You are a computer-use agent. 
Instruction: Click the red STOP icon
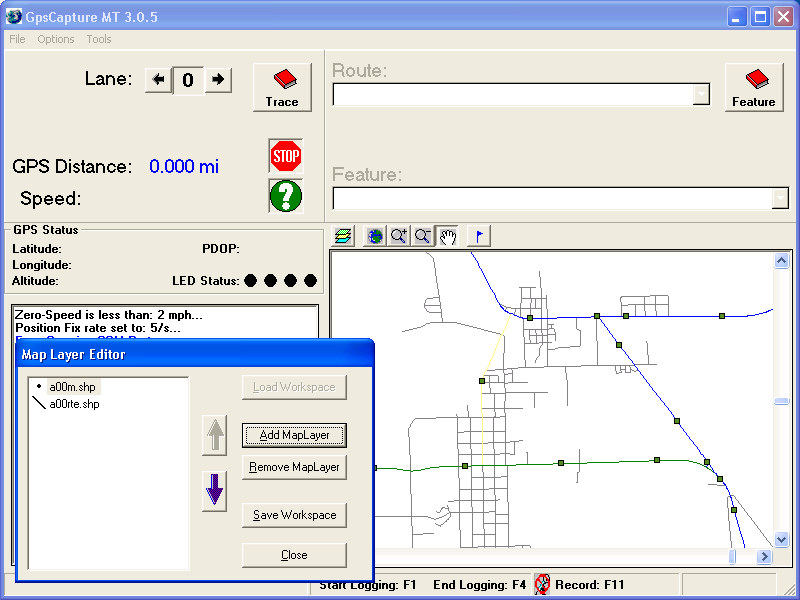(285, 155)
